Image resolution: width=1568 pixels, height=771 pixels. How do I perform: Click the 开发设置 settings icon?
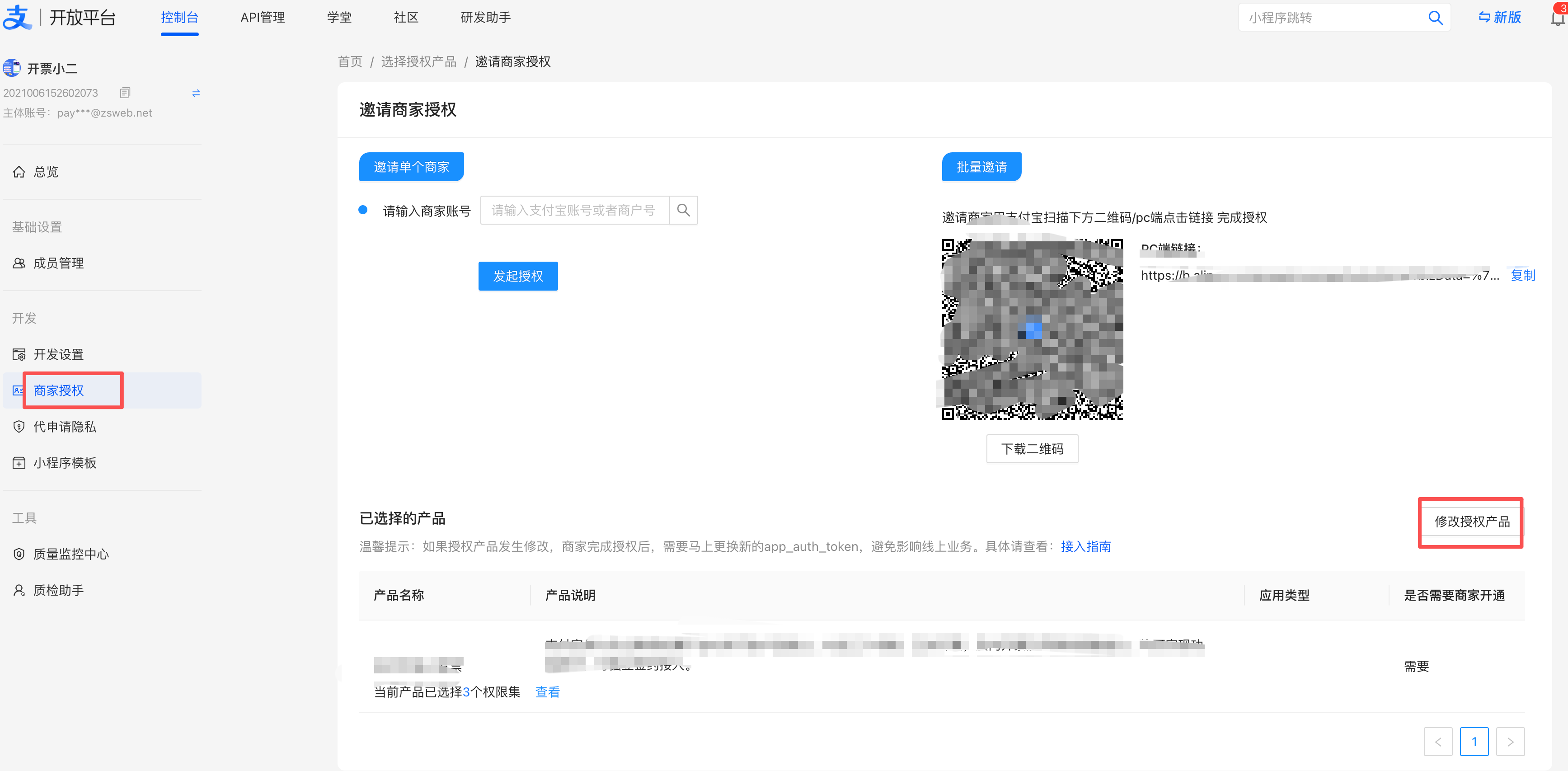19,354
